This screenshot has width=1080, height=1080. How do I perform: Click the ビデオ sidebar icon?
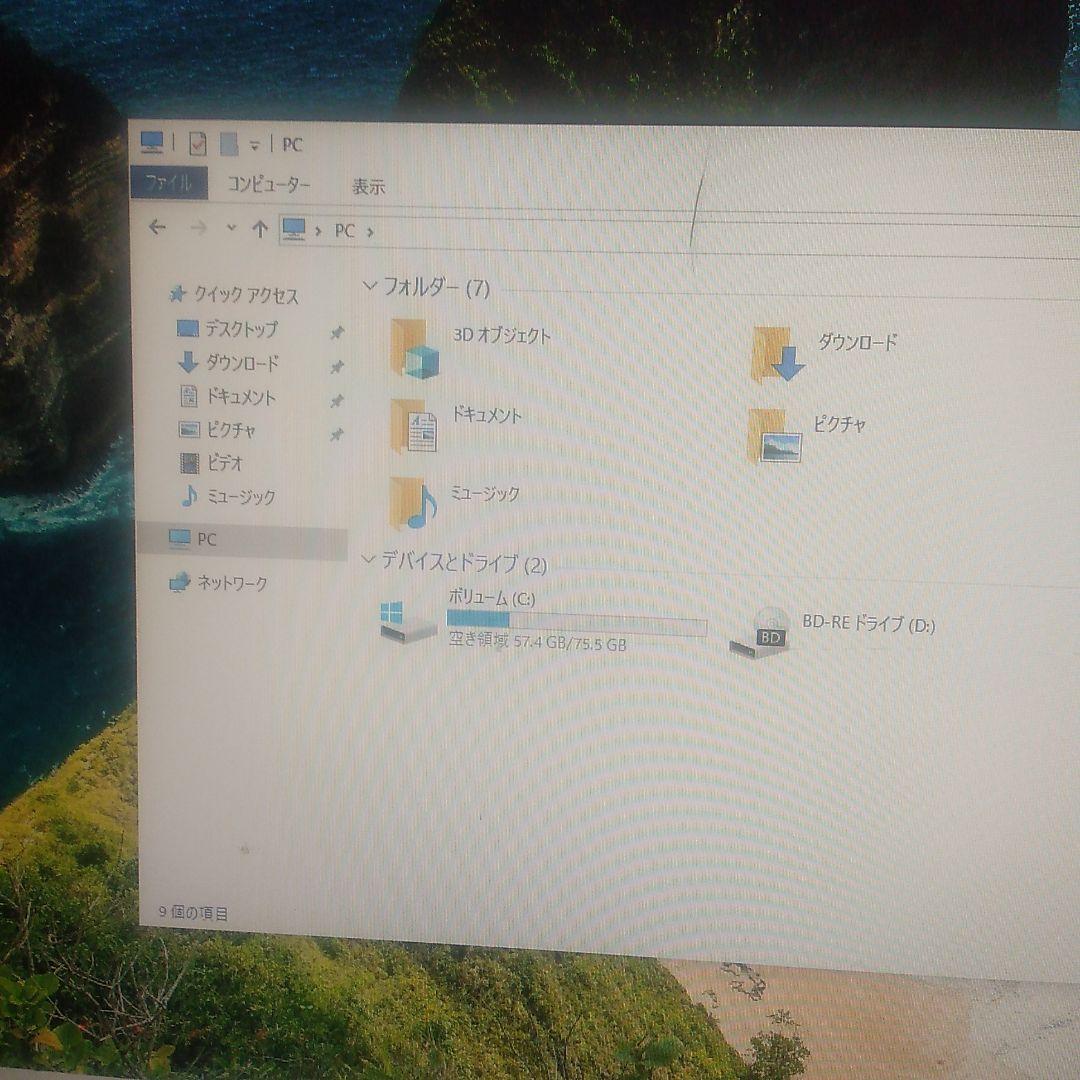click(190, 464)
